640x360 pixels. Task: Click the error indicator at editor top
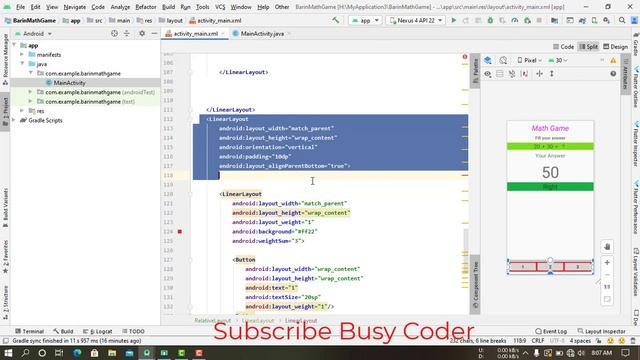[x=464, y=57]
